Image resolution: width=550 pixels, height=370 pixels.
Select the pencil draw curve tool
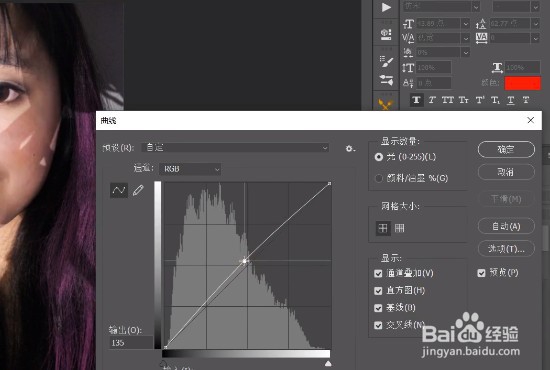138,190
